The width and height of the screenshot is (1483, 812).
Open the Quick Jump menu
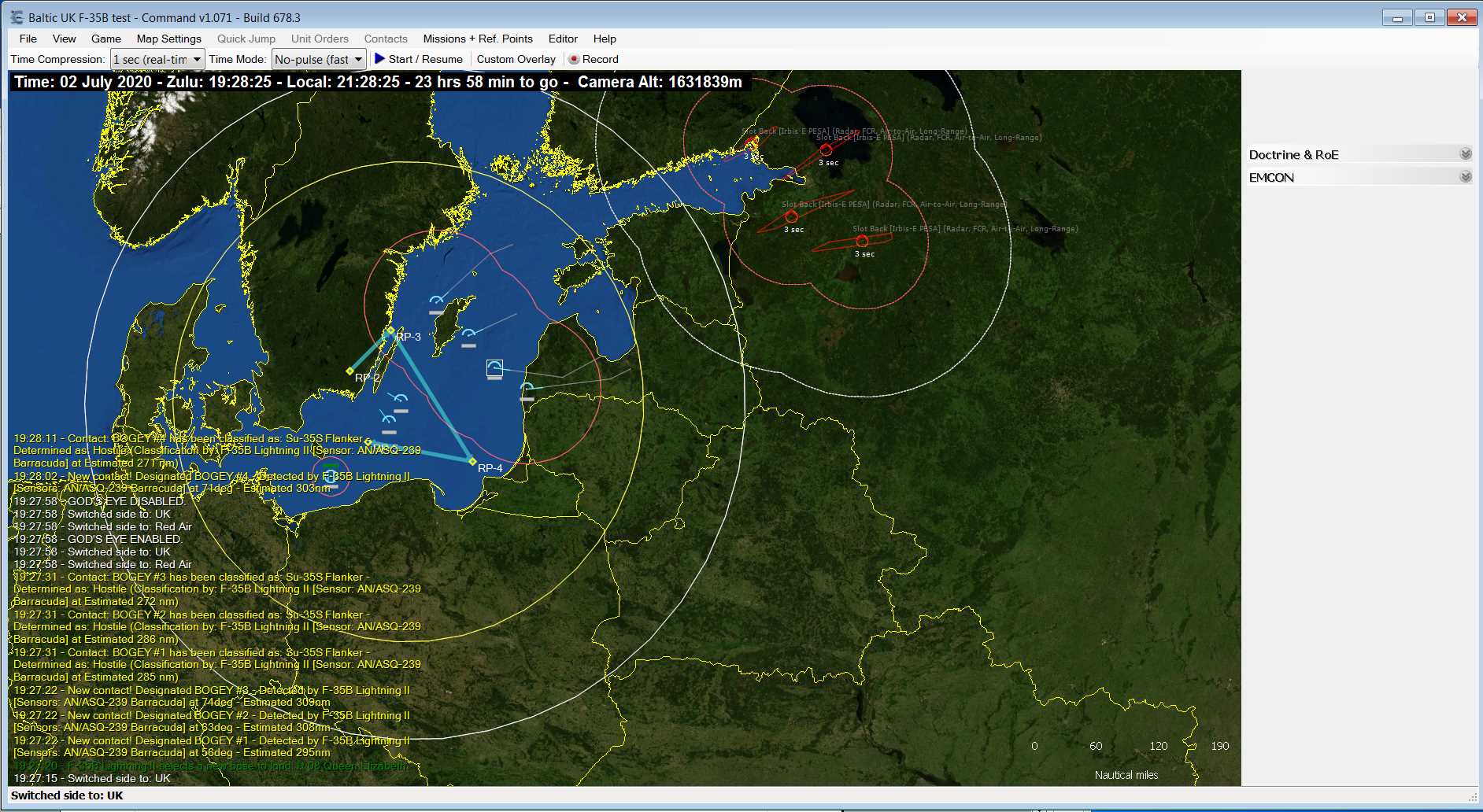[246, 39]
